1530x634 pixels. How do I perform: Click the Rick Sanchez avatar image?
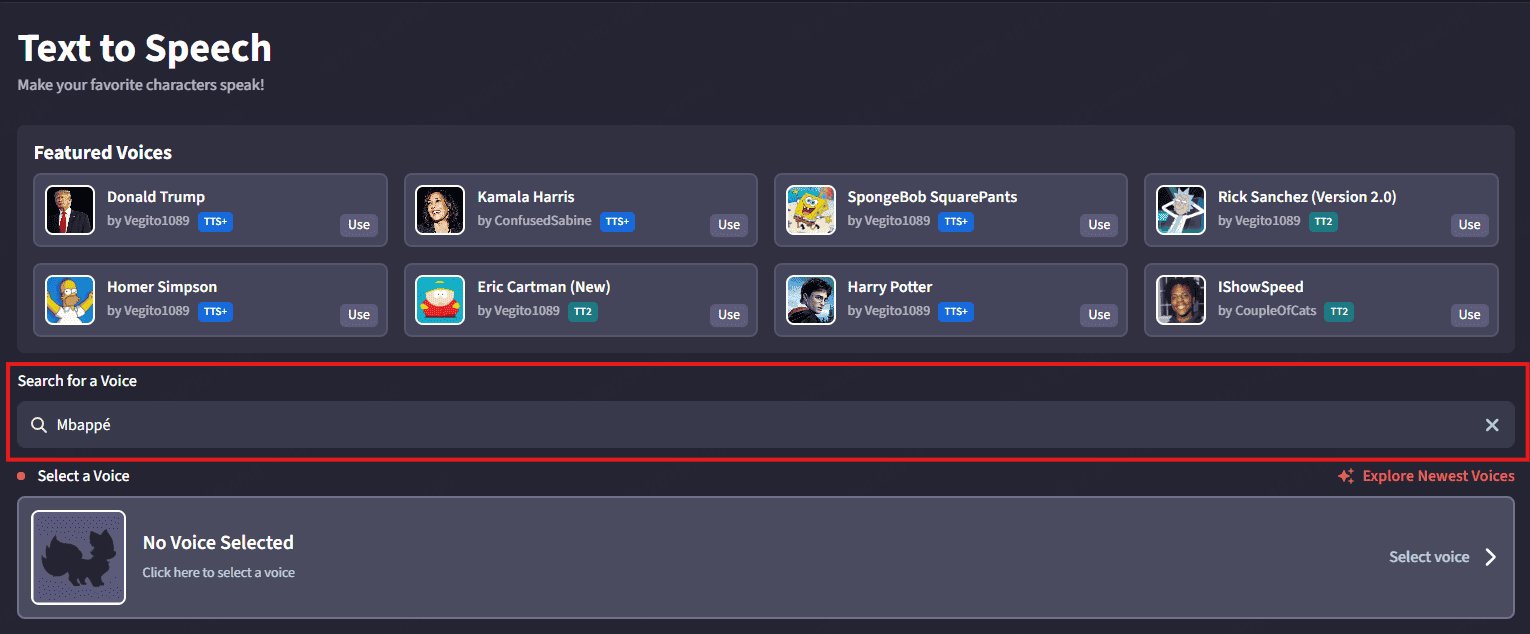click(x=1181, y=210)
